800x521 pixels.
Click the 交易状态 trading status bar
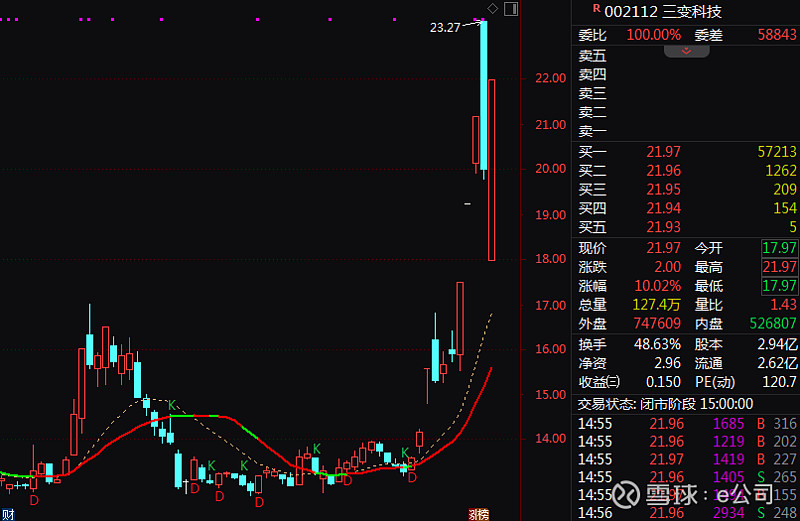688,404
